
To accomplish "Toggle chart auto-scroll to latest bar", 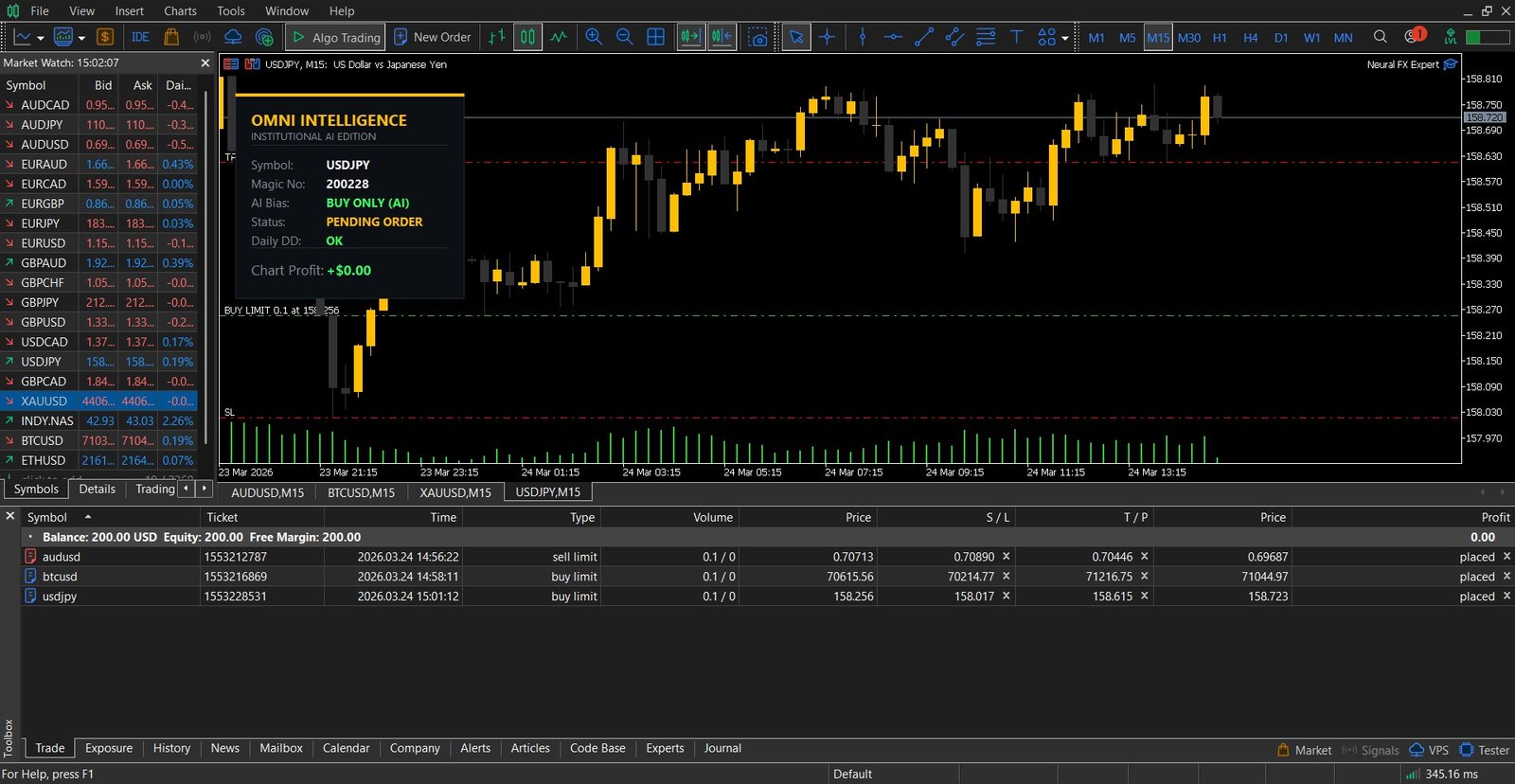I will coord(691,37).
